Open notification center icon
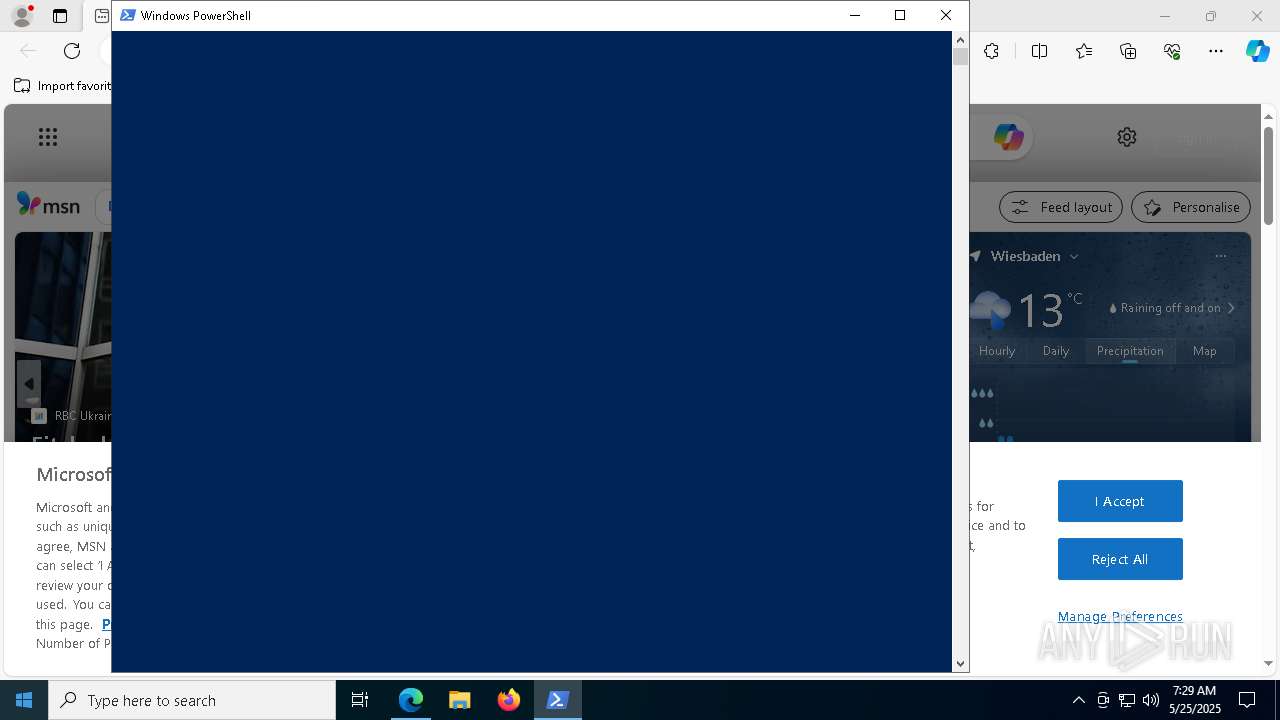This screenshot has width=1280, height=720. [1247, 700]
